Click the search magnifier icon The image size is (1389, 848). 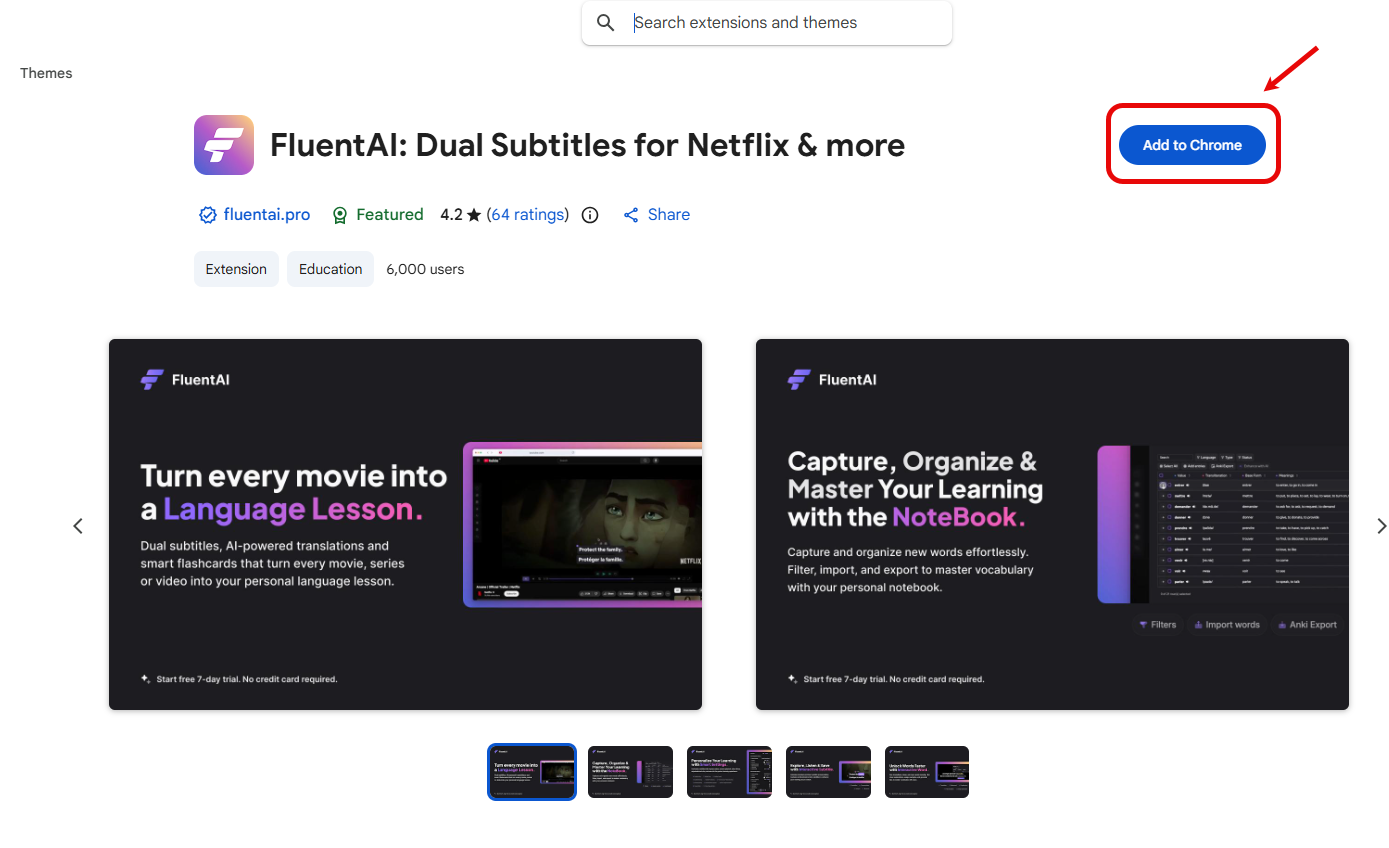coord(605,23)
